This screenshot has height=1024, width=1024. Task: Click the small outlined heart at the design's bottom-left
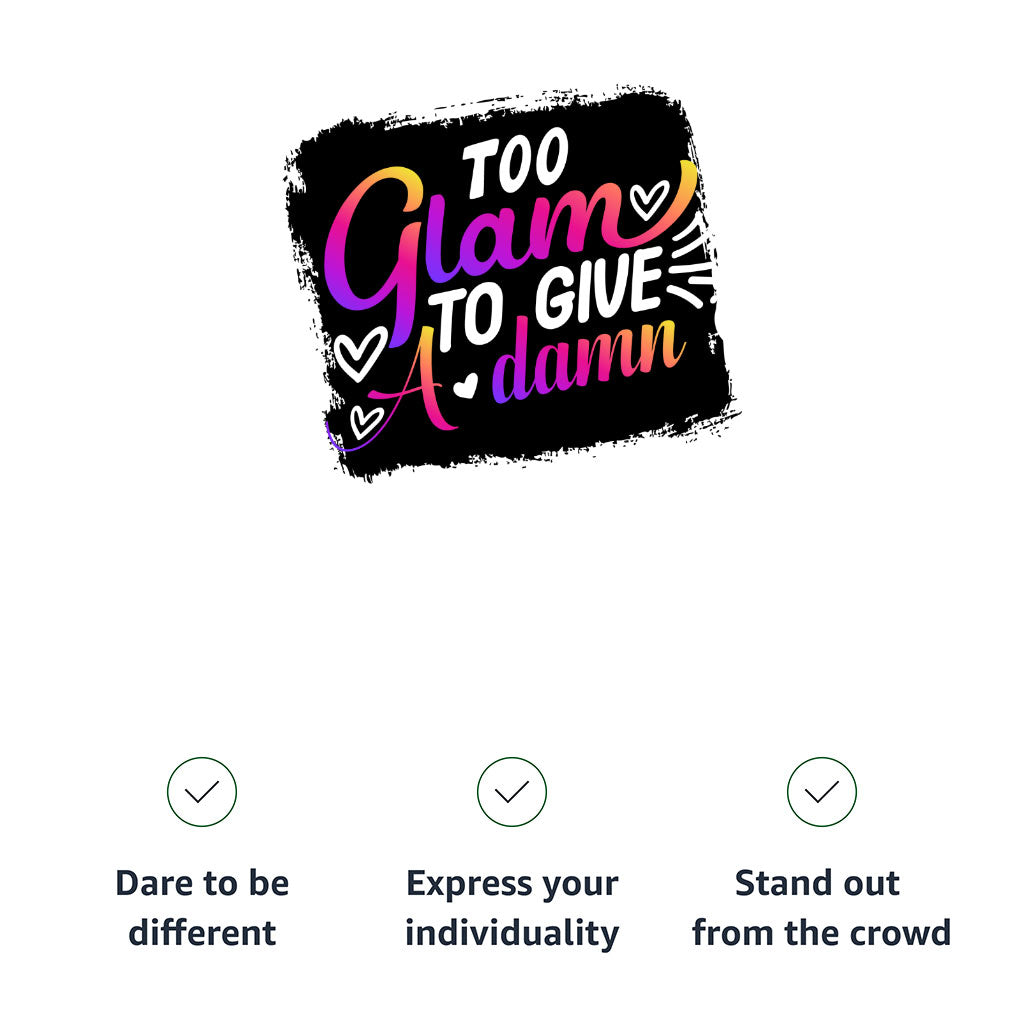click(365, 421)
